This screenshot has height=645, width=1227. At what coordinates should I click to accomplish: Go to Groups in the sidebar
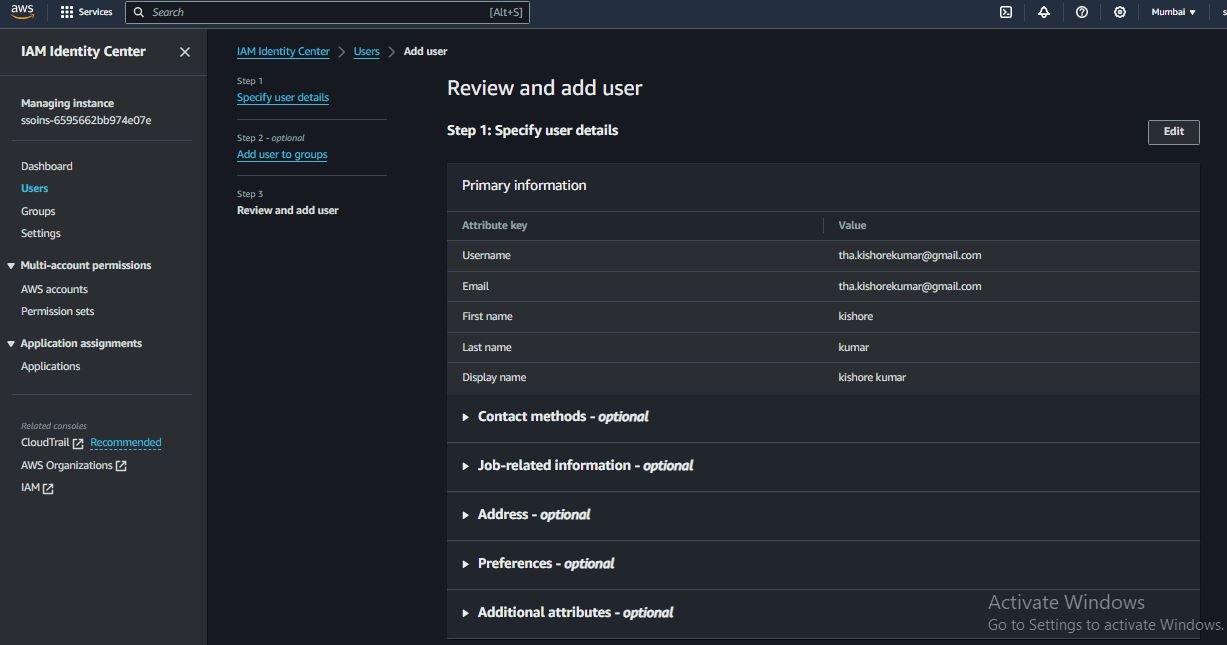(x=38, y=211)
